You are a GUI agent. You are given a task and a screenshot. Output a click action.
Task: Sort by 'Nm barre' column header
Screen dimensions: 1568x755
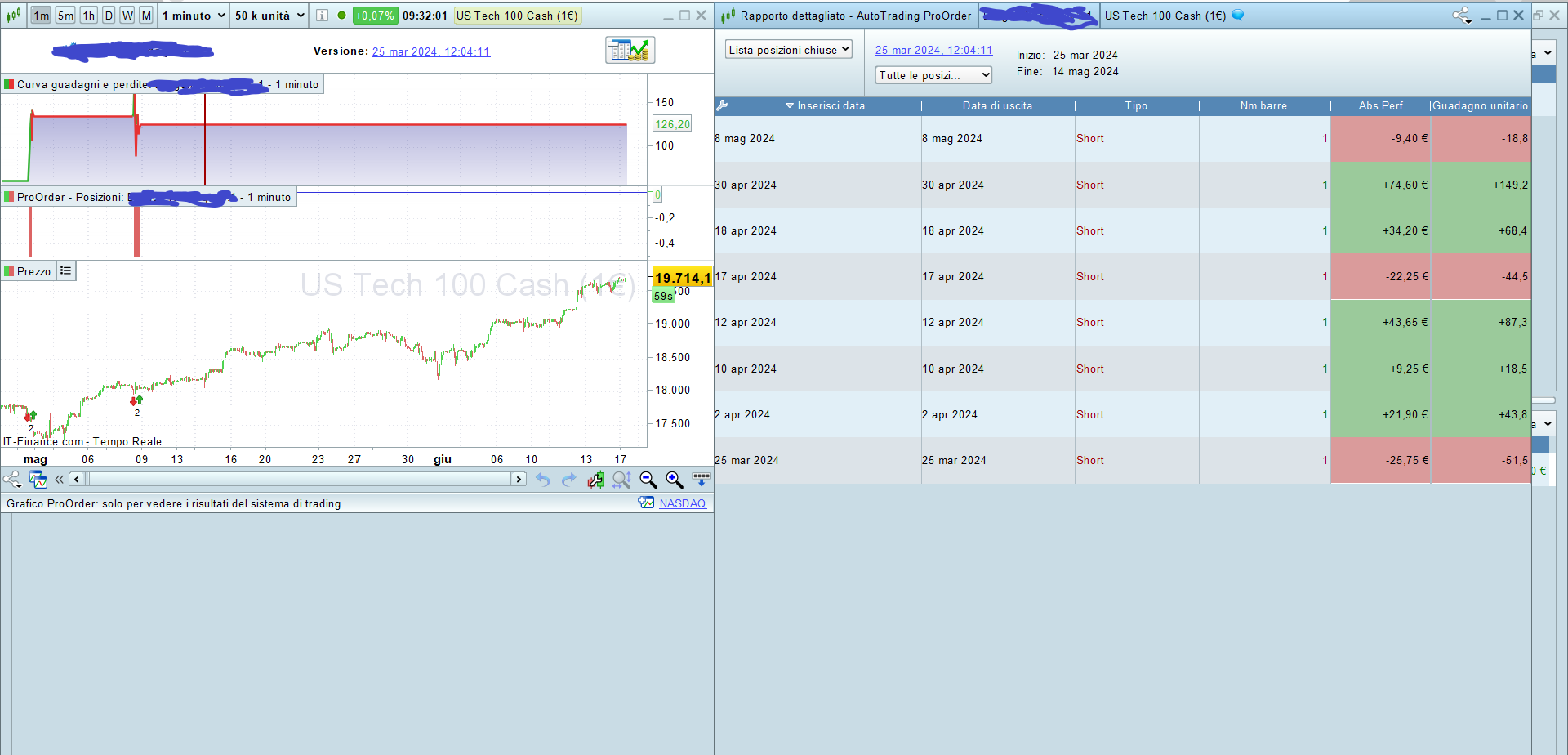[x=1263, y=105]
